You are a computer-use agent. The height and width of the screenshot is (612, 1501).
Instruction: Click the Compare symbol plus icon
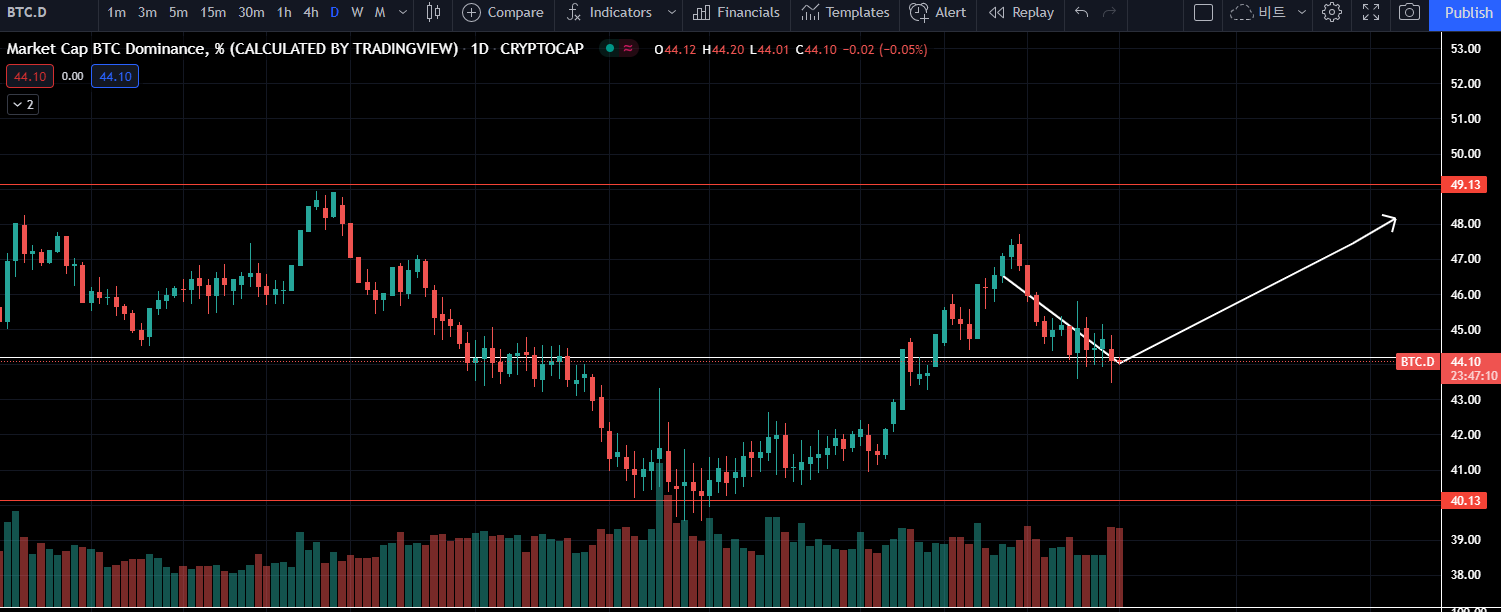point(472,13)
